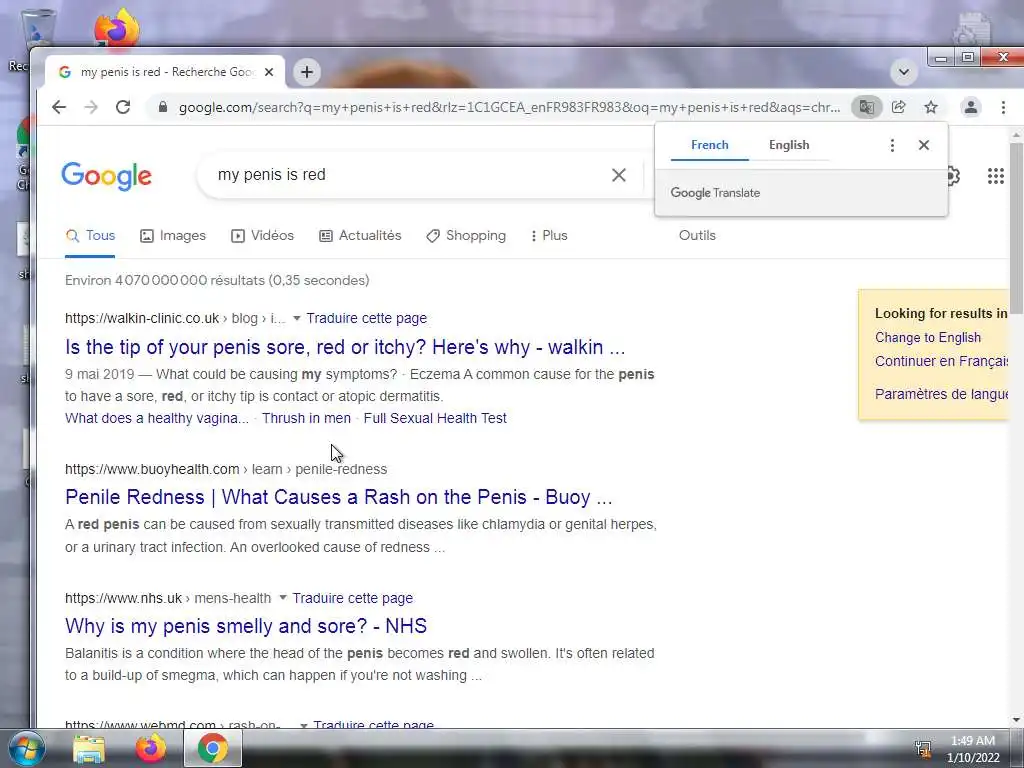Click the Chrome taskbar button
Screen dimensions: 1024x768
pyautogui.click(x=213, y=749)
